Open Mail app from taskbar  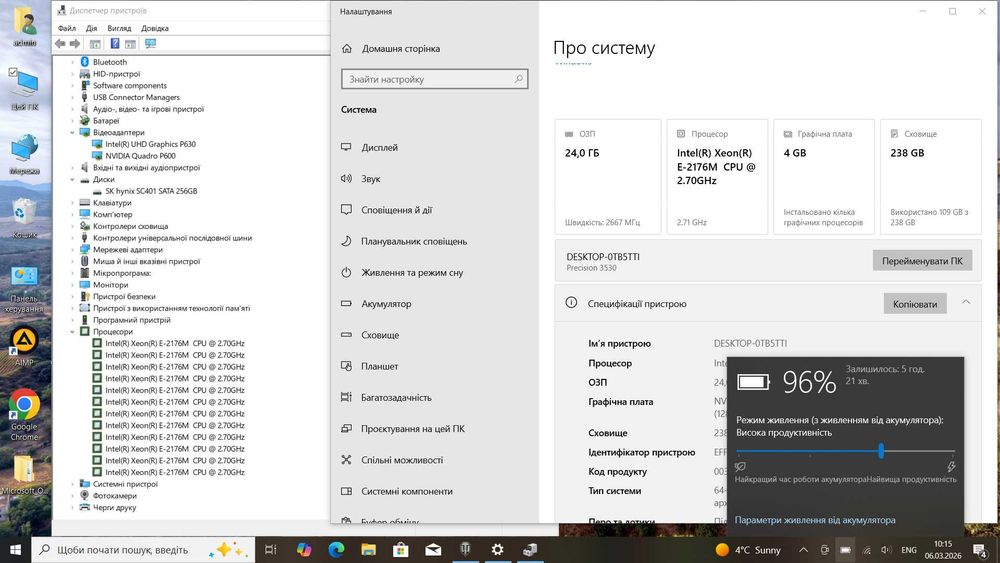[x=433, y=549]
